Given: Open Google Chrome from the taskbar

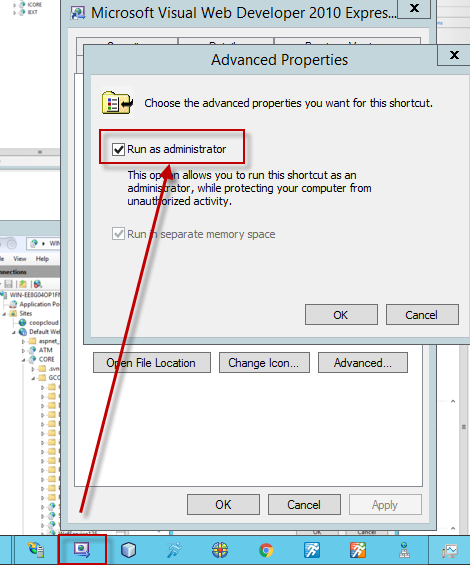Looking at the screenshot, I should click(x=266, y=550).
